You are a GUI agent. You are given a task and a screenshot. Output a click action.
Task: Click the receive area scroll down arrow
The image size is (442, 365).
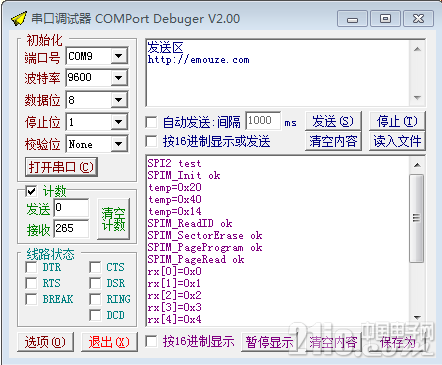[417, 317]
